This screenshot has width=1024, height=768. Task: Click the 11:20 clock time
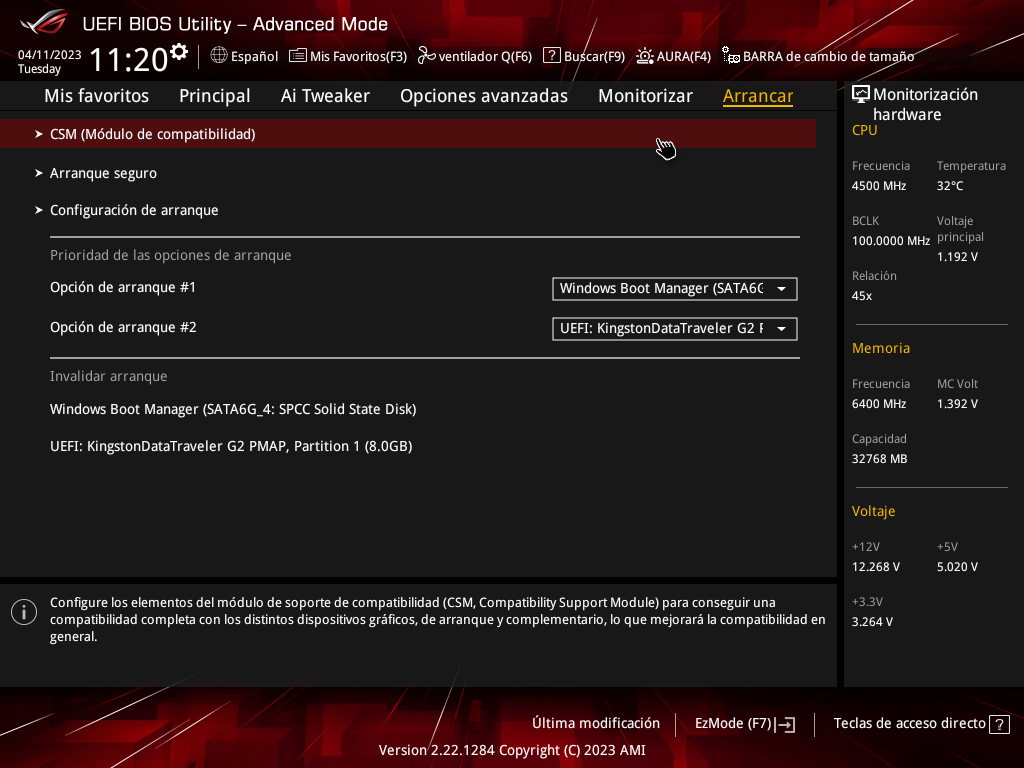[x=129, y=59]
